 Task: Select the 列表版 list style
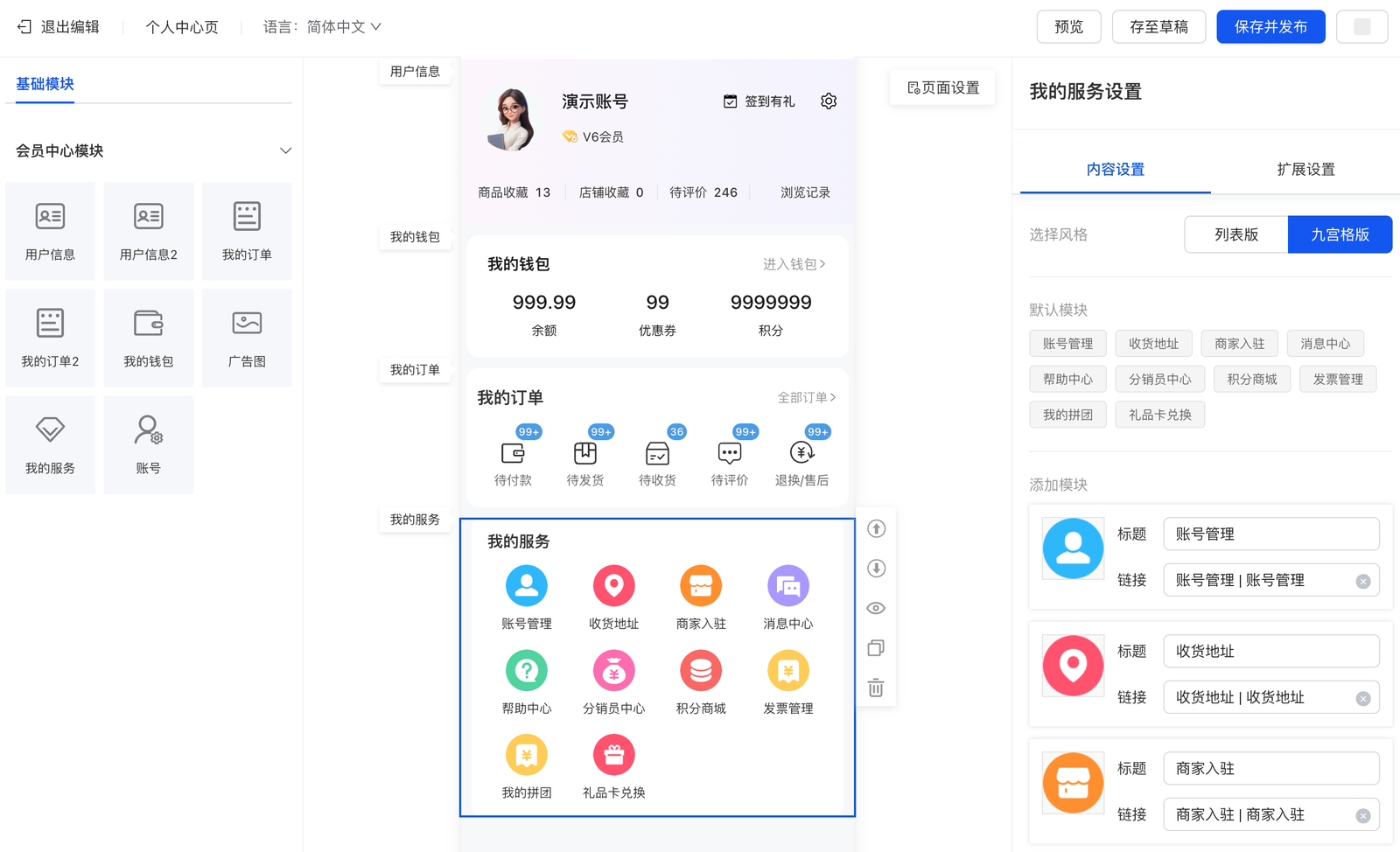[1235, 234]
